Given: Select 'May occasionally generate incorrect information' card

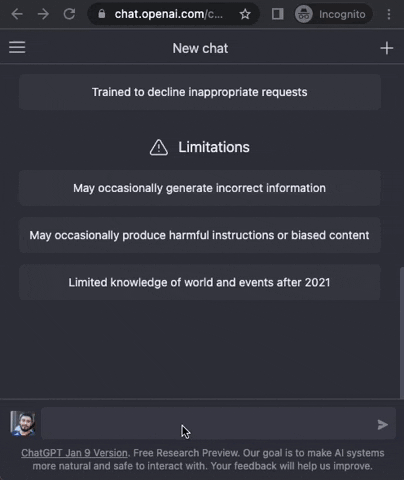Looking at the screenshot, I should pos(200,188).
